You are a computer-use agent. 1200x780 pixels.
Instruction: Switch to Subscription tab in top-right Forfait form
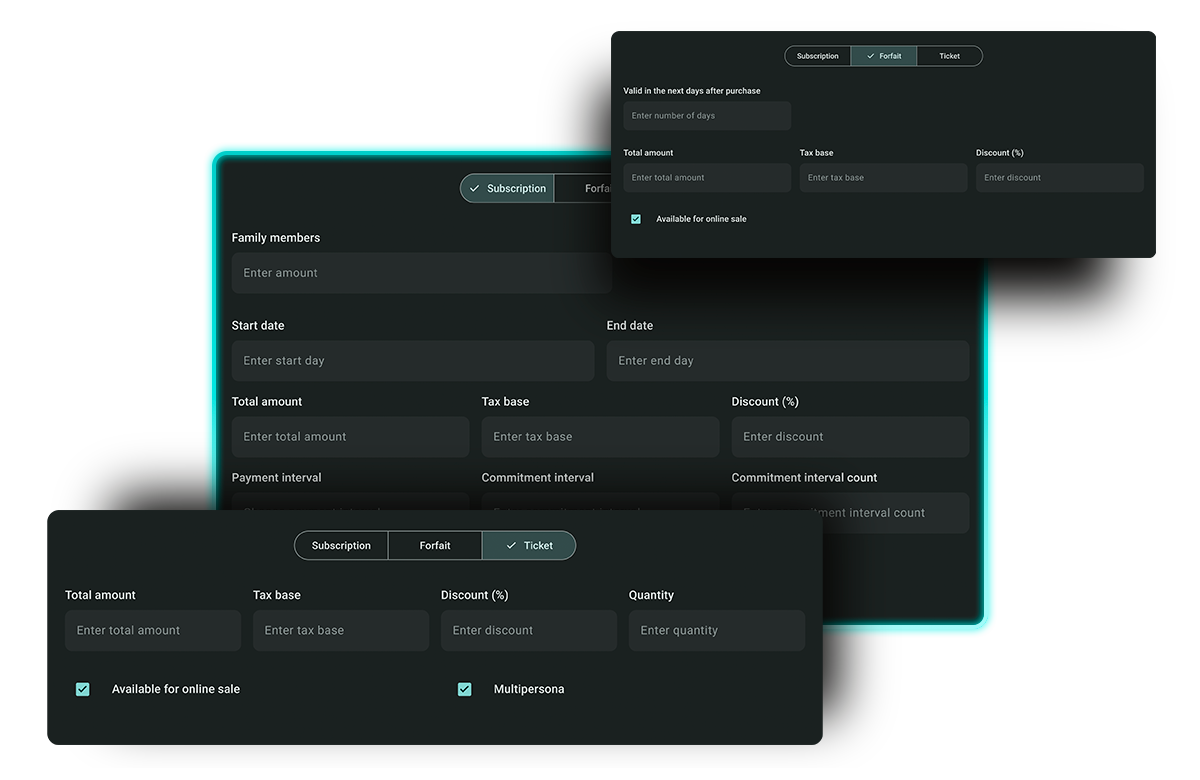[818, 56]
